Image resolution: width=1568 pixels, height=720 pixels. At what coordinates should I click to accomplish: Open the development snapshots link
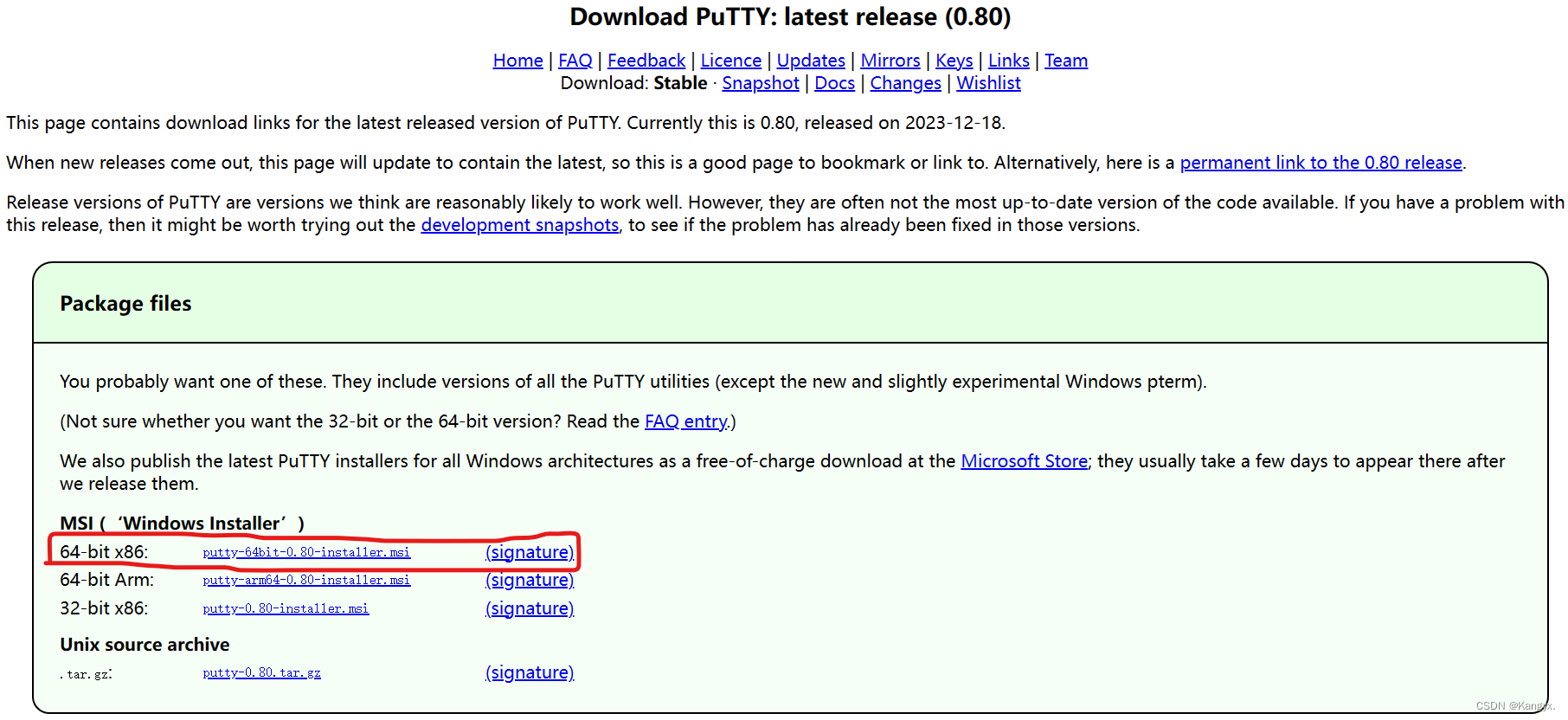pyautogui.click(x=520, y=225)
